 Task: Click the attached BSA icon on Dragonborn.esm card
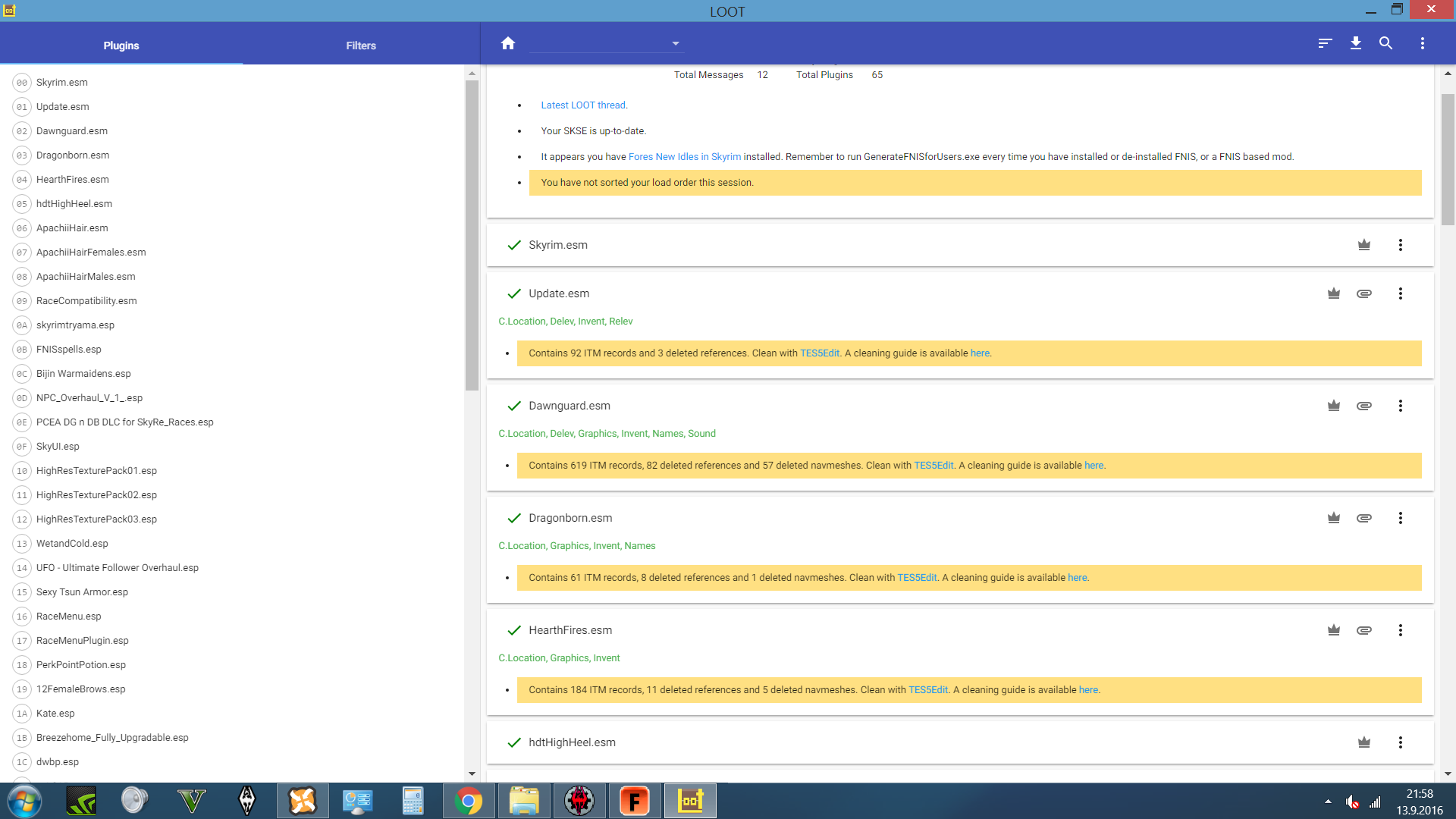(x=1364, y=518)
